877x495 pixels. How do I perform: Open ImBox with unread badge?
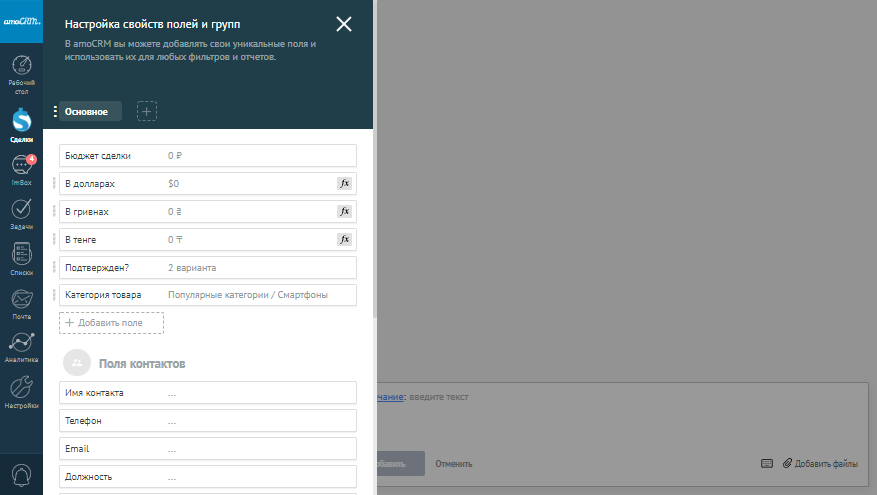point(21,168)
